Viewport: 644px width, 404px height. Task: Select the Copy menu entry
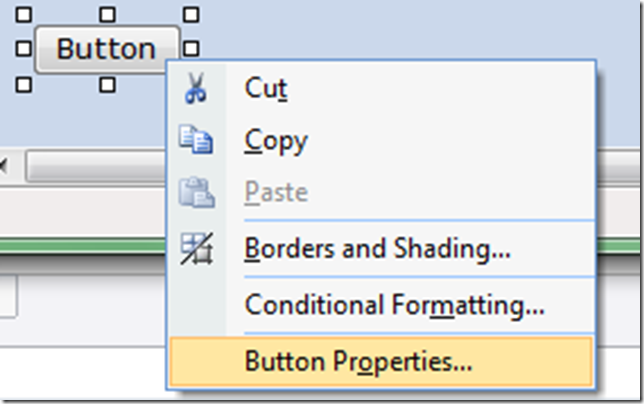276,141
